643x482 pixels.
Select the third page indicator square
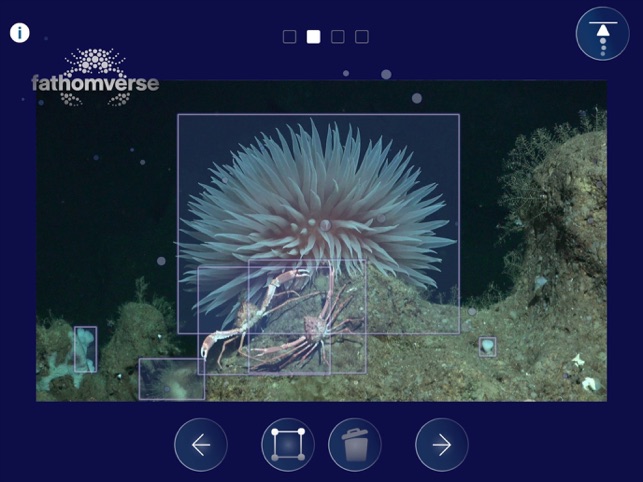[338, 37]
